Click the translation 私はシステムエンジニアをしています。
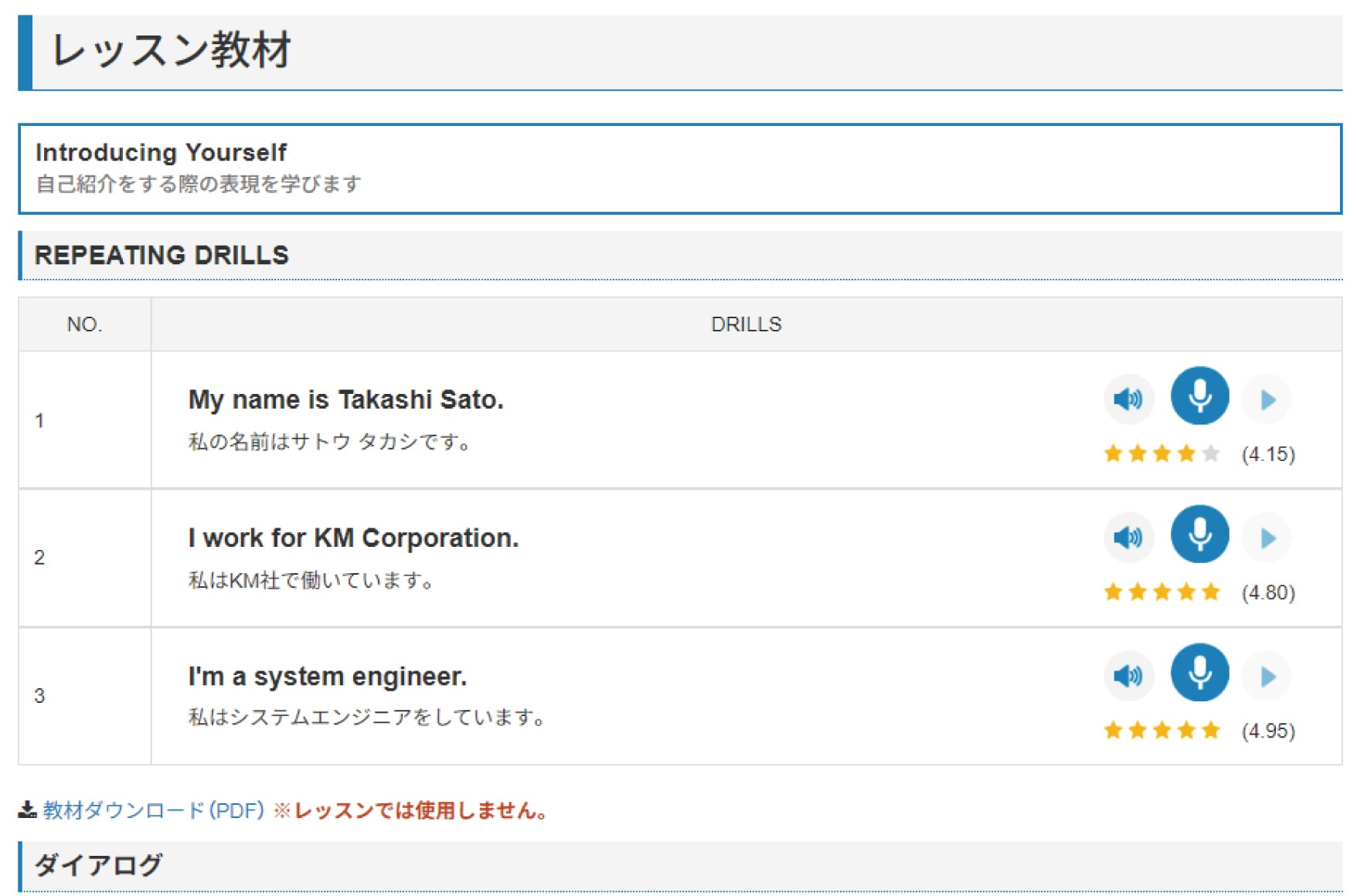This screenshot has height=896, width=1357. [367, 718]
